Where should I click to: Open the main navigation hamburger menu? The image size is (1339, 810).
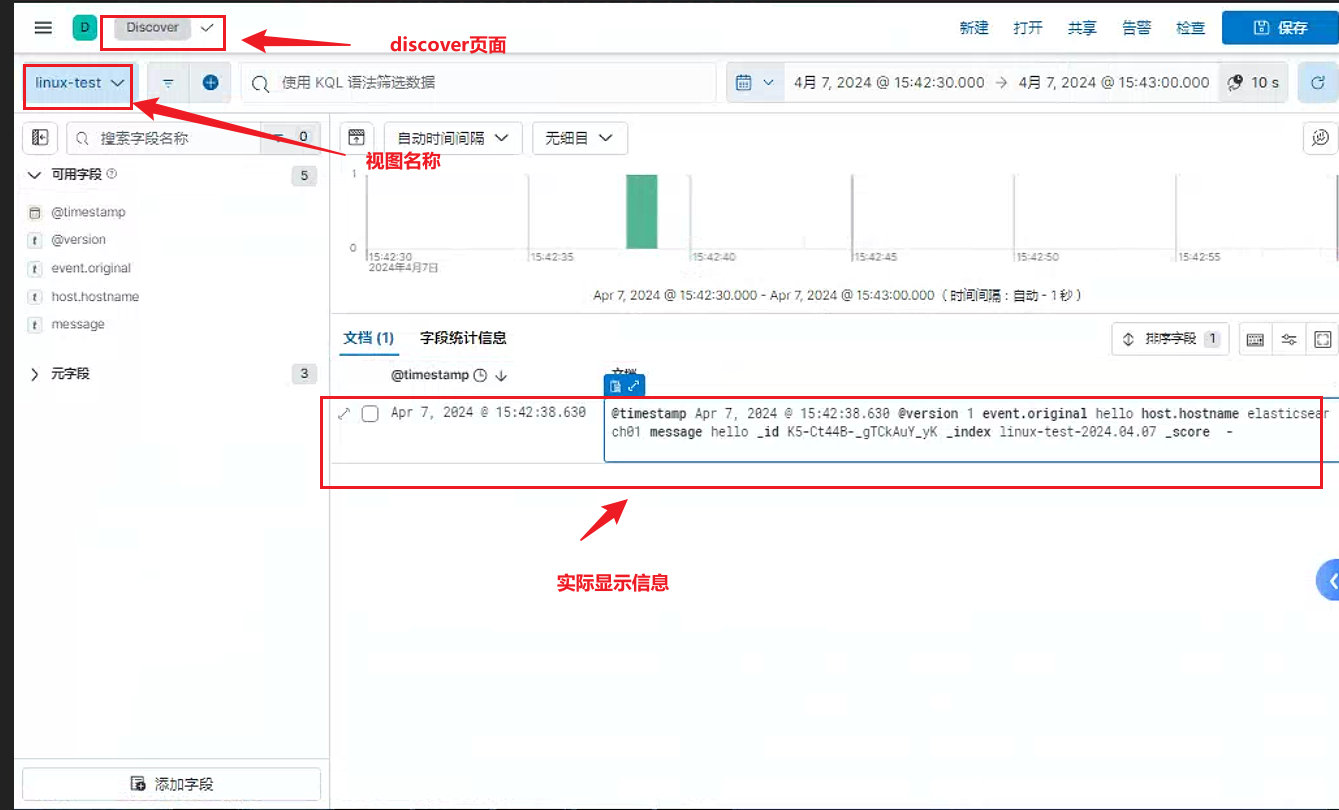[43, 28]
